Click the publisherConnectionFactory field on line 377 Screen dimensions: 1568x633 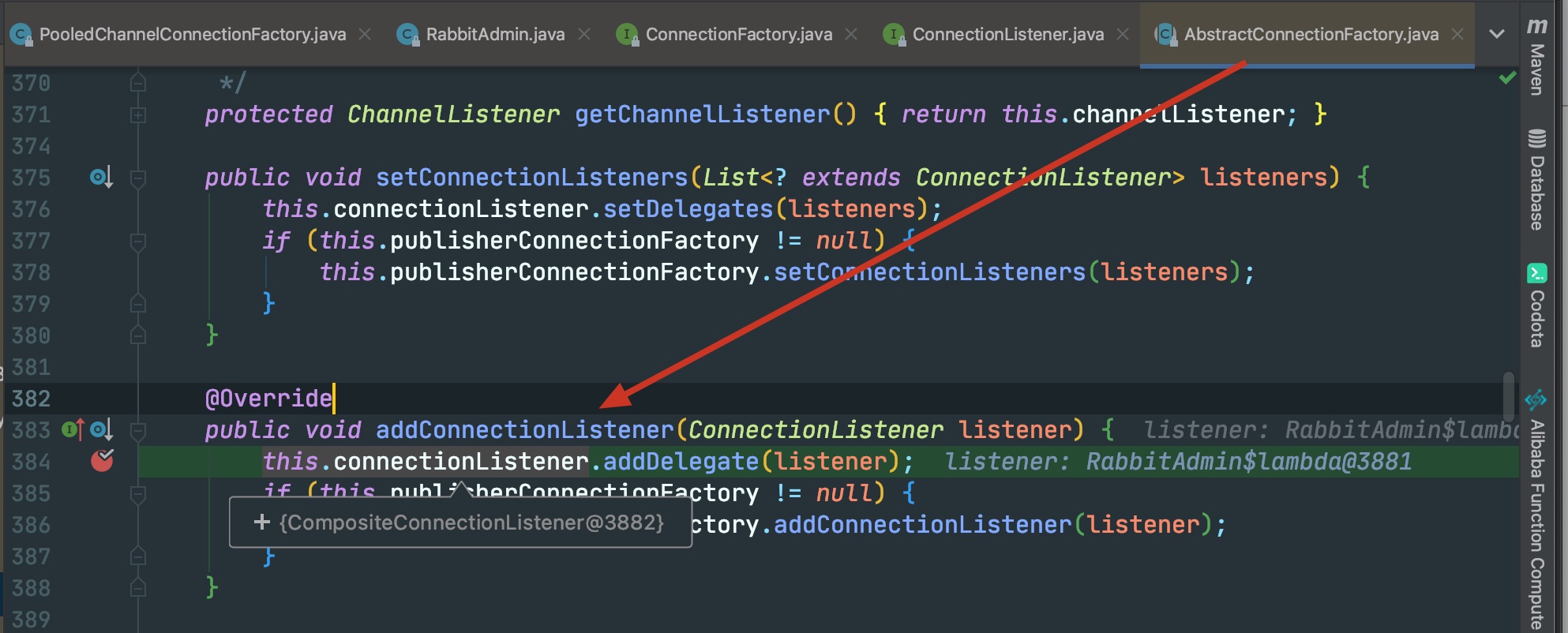(574, 240)
